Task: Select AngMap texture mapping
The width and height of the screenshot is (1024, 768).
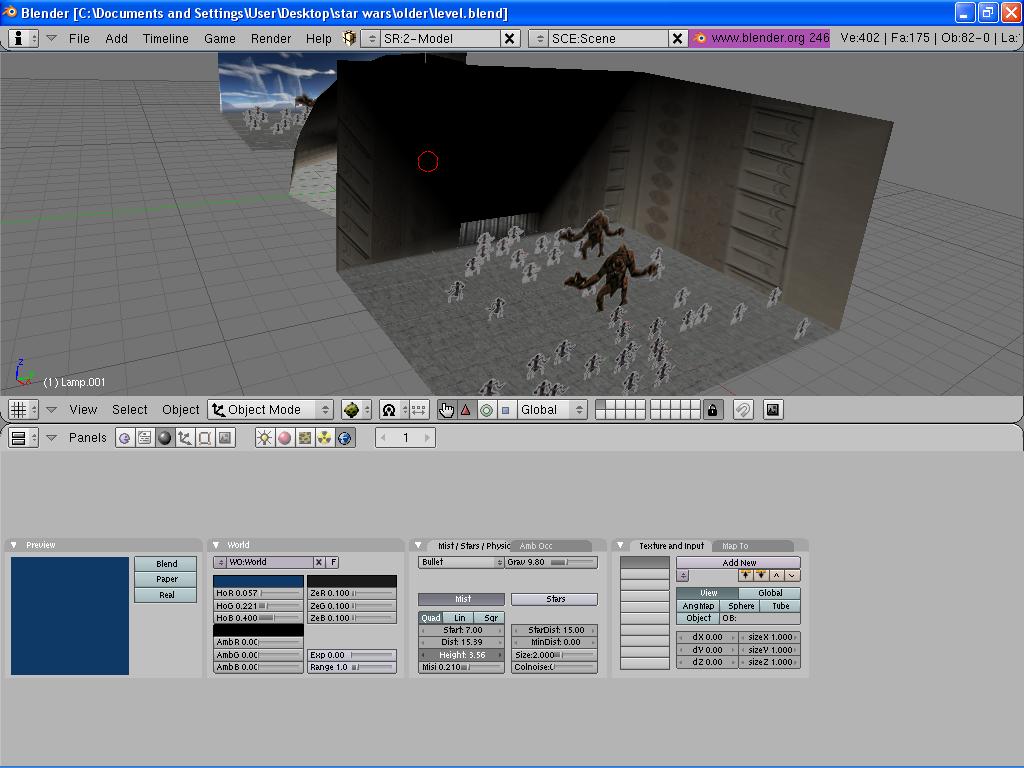Action: [x=698, y=606]
